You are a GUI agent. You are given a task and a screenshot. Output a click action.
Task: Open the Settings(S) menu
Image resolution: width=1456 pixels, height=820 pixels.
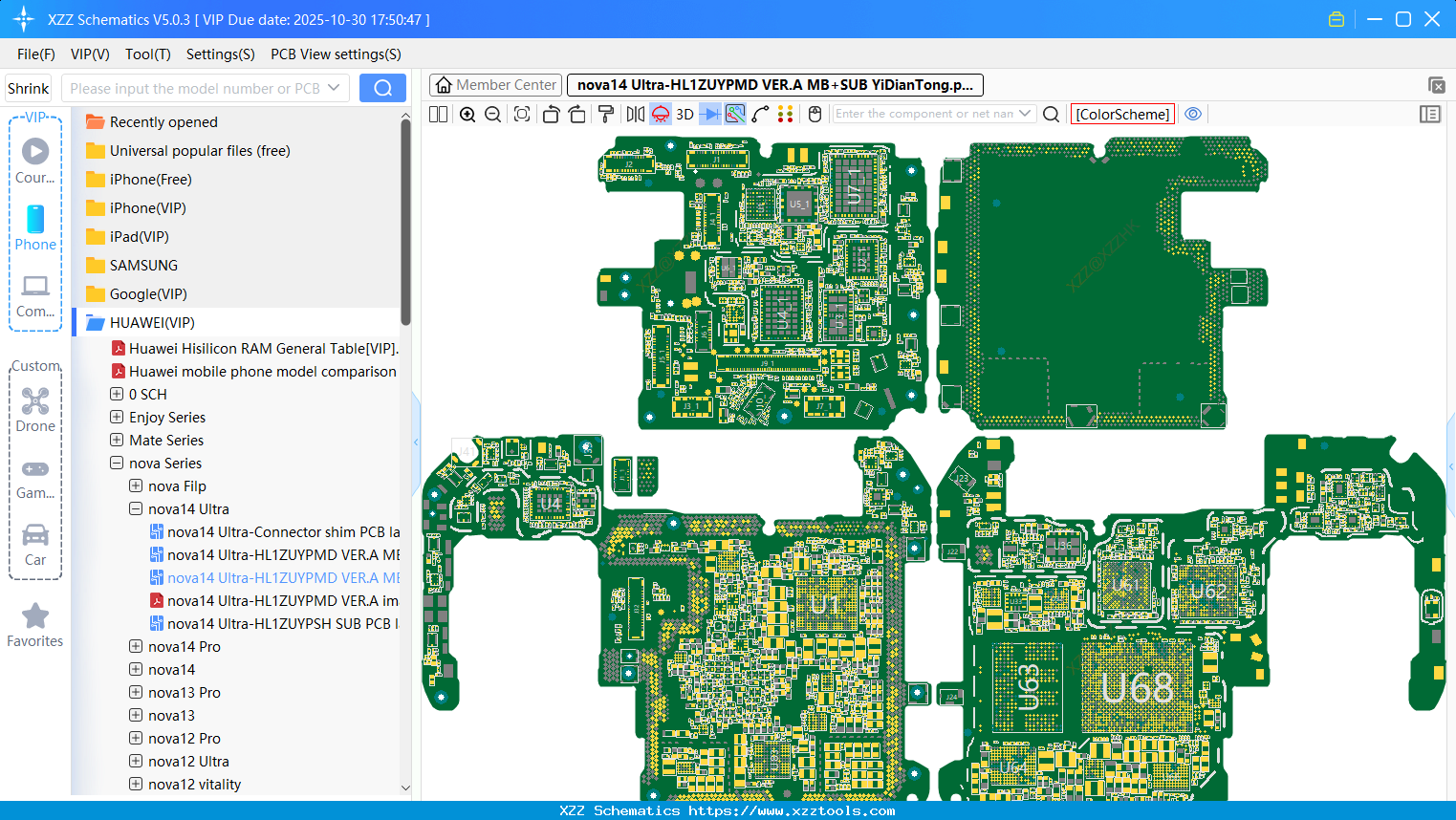(221, 54)
